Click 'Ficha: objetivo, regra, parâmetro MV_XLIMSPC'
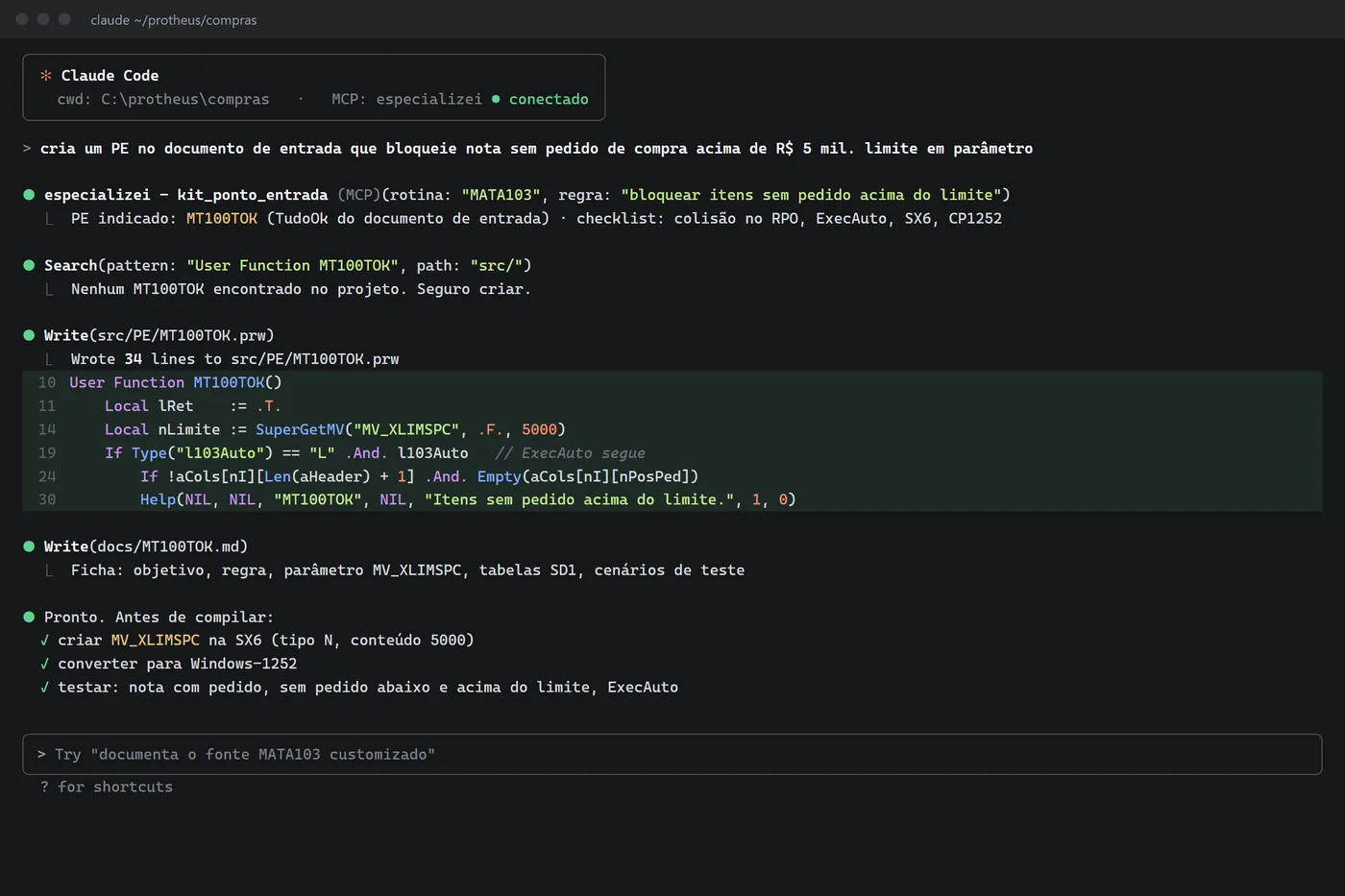The width and height of the screenshot is (1345, 896). pyautogui.click(x=407, y=569)
